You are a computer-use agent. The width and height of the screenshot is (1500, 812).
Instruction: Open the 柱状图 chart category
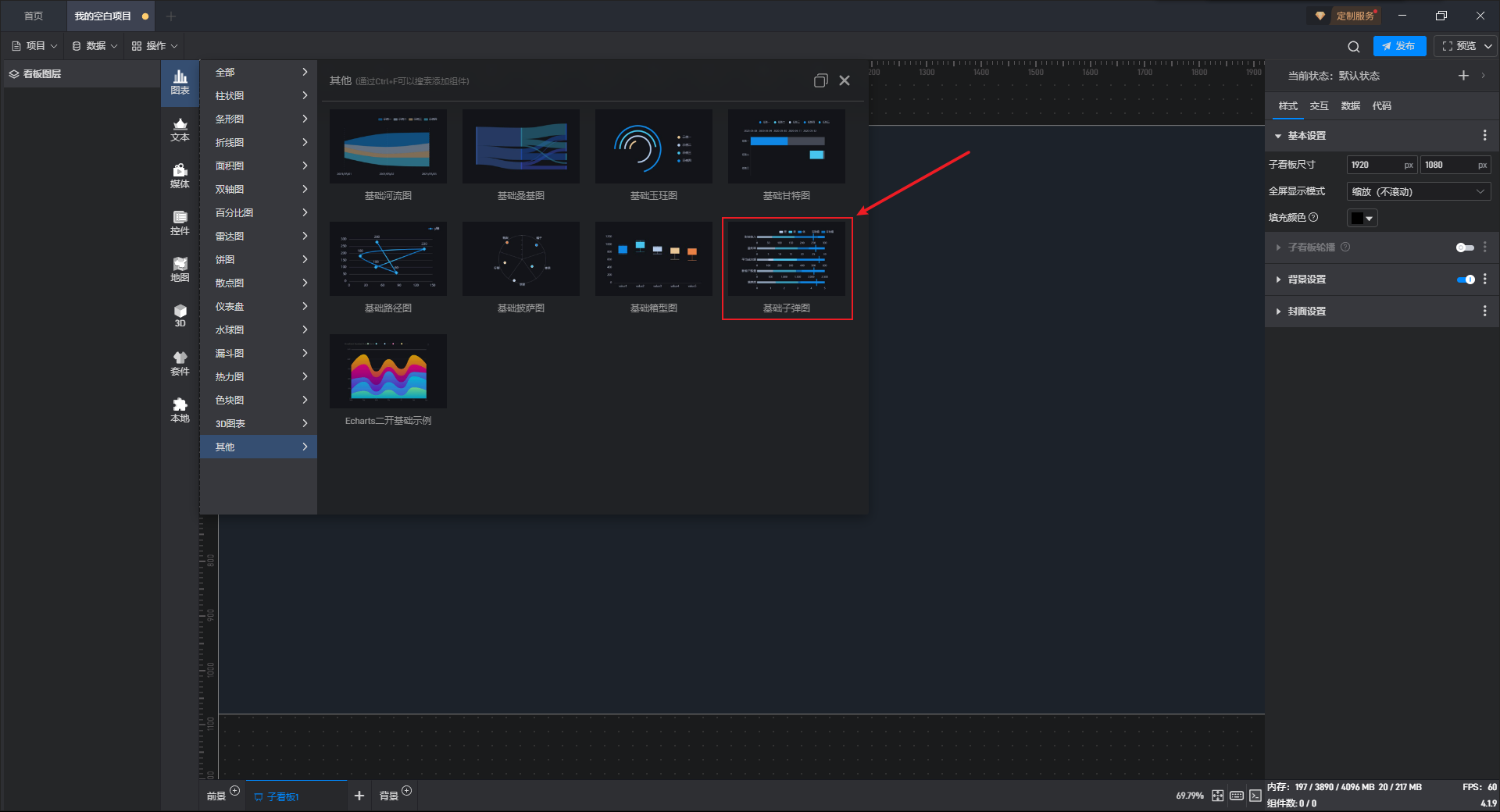258,95
